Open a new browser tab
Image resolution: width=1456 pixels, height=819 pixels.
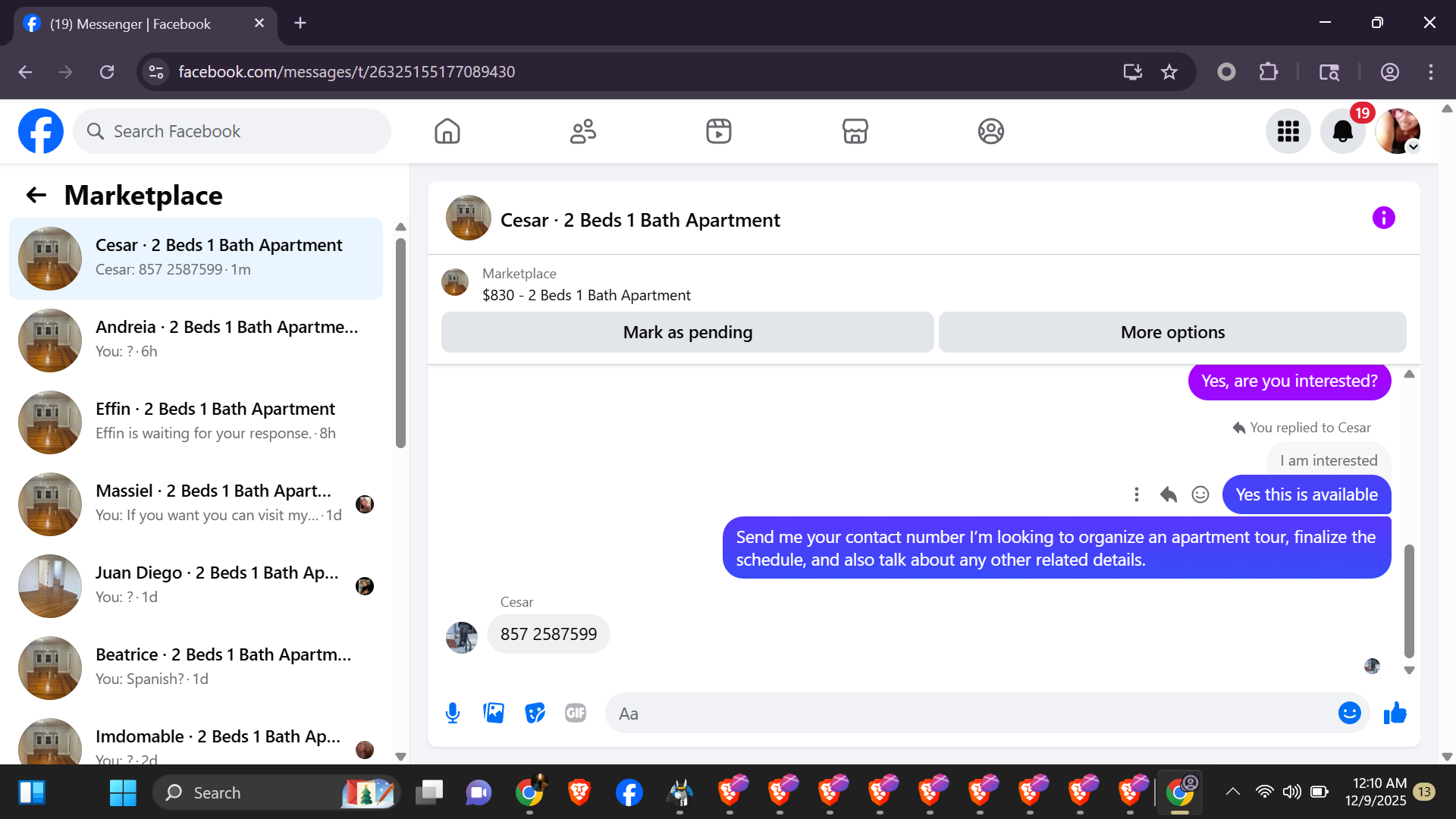[x=300, y=24]
